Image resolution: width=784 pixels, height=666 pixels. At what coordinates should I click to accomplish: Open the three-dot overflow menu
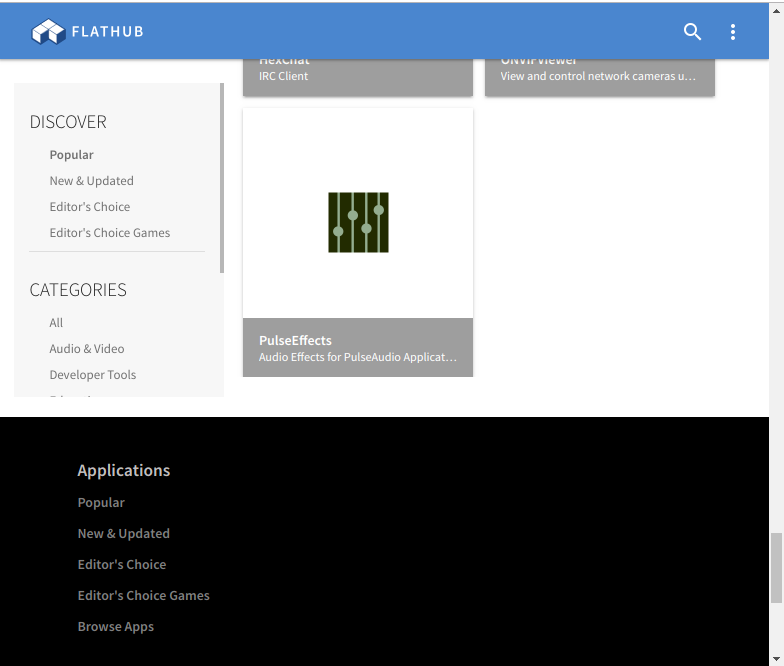[732, 32]
